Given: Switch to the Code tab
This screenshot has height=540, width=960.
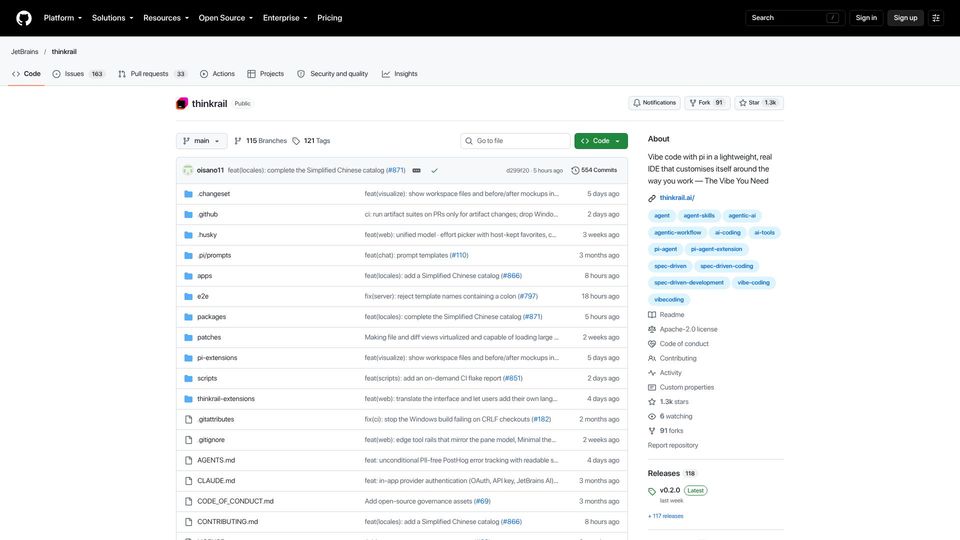Looking at the screenshot, I should tap(26, 74).
